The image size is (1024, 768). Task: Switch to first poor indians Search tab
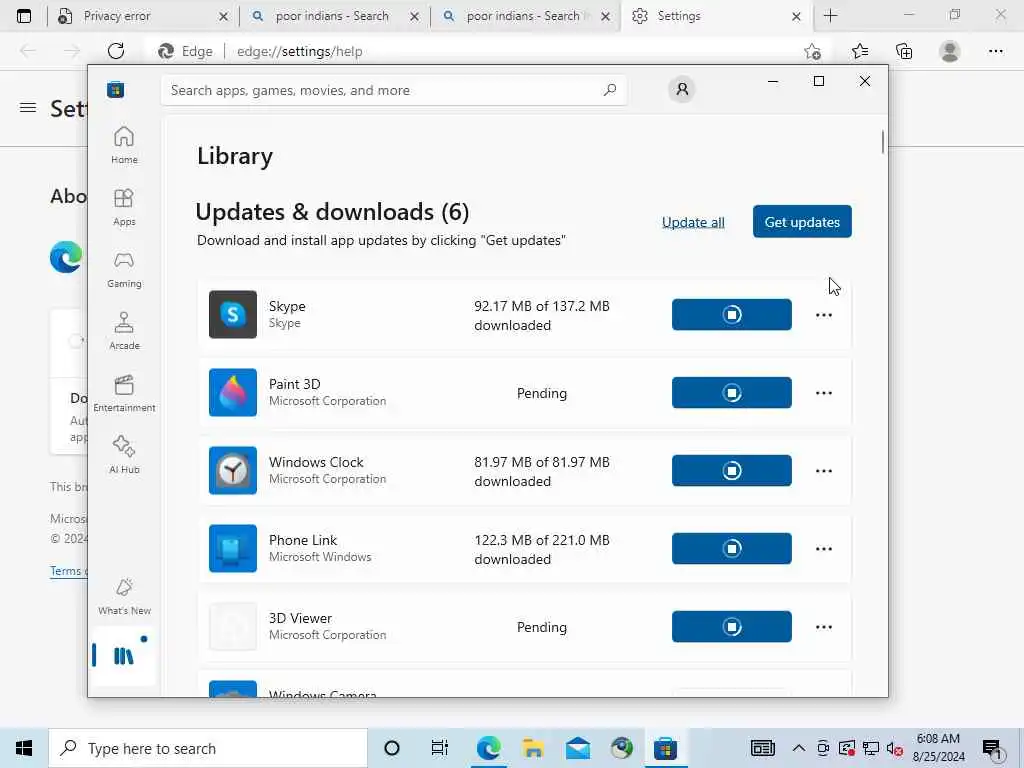(332, 16)
